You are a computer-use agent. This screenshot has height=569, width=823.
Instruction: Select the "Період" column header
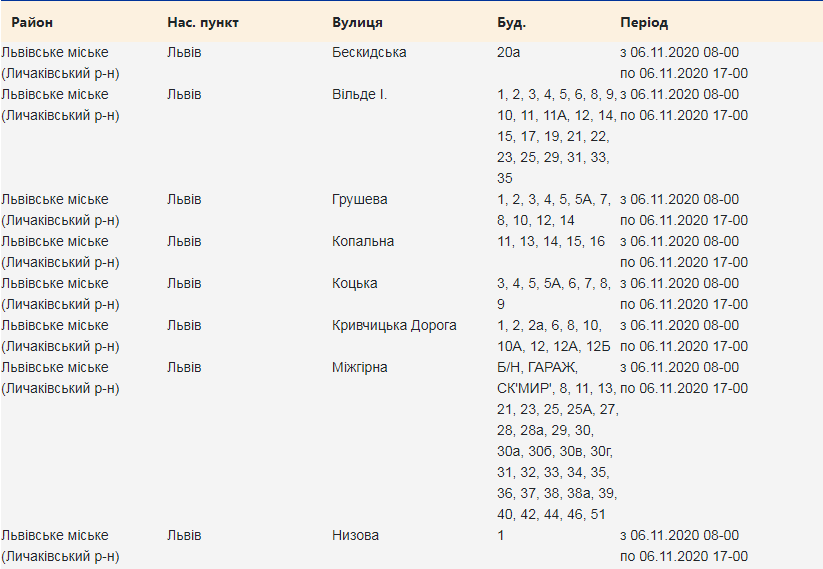pyautogui.click(x=644, y=22)
